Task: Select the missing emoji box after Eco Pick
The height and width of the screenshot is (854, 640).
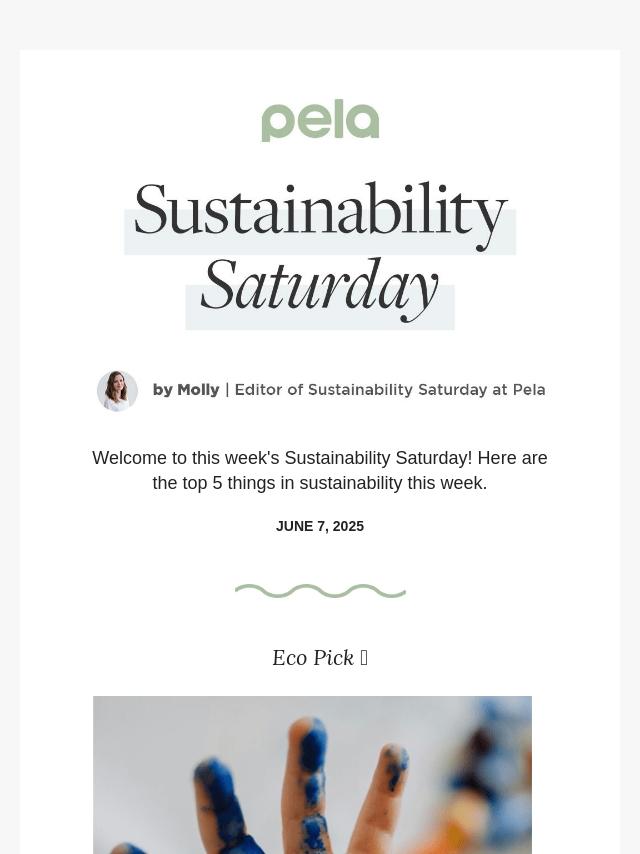Action: click(364, 658)
